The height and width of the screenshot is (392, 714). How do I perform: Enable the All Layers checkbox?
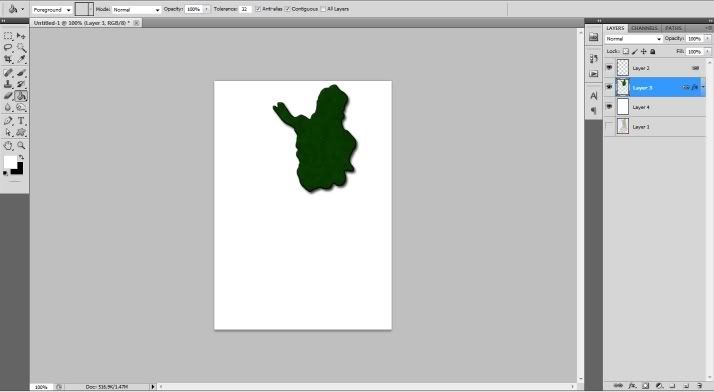tap(323, 9)
